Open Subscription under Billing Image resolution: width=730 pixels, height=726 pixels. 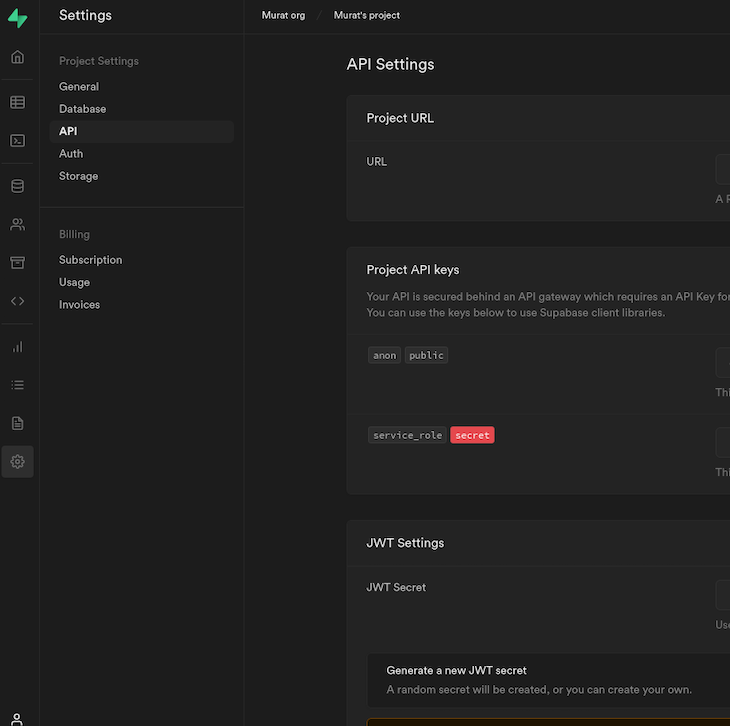(x=90, y=260)
